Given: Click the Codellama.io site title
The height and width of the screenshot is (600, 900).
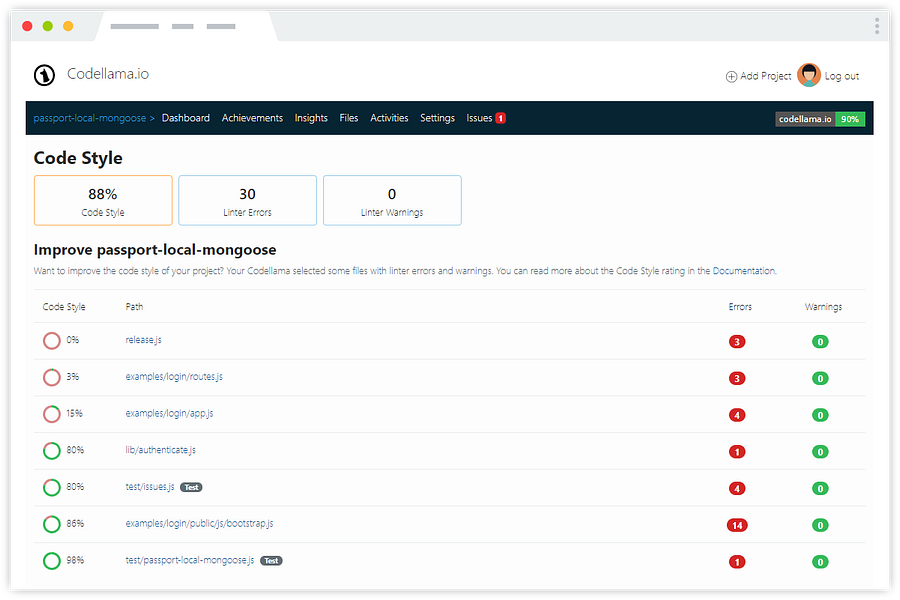Looking at the screenshot, I should tap(108, 74).
